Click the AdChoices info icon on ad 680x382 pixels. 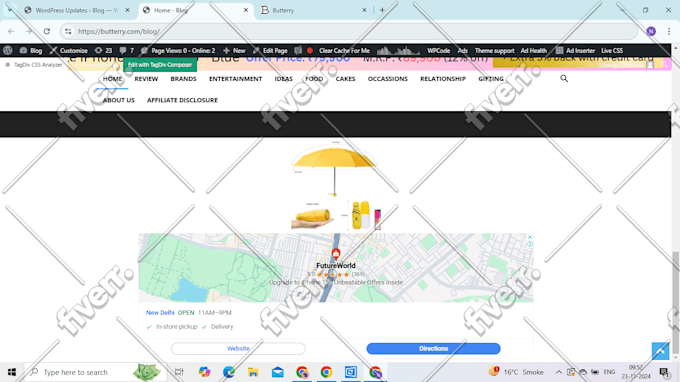530,244
